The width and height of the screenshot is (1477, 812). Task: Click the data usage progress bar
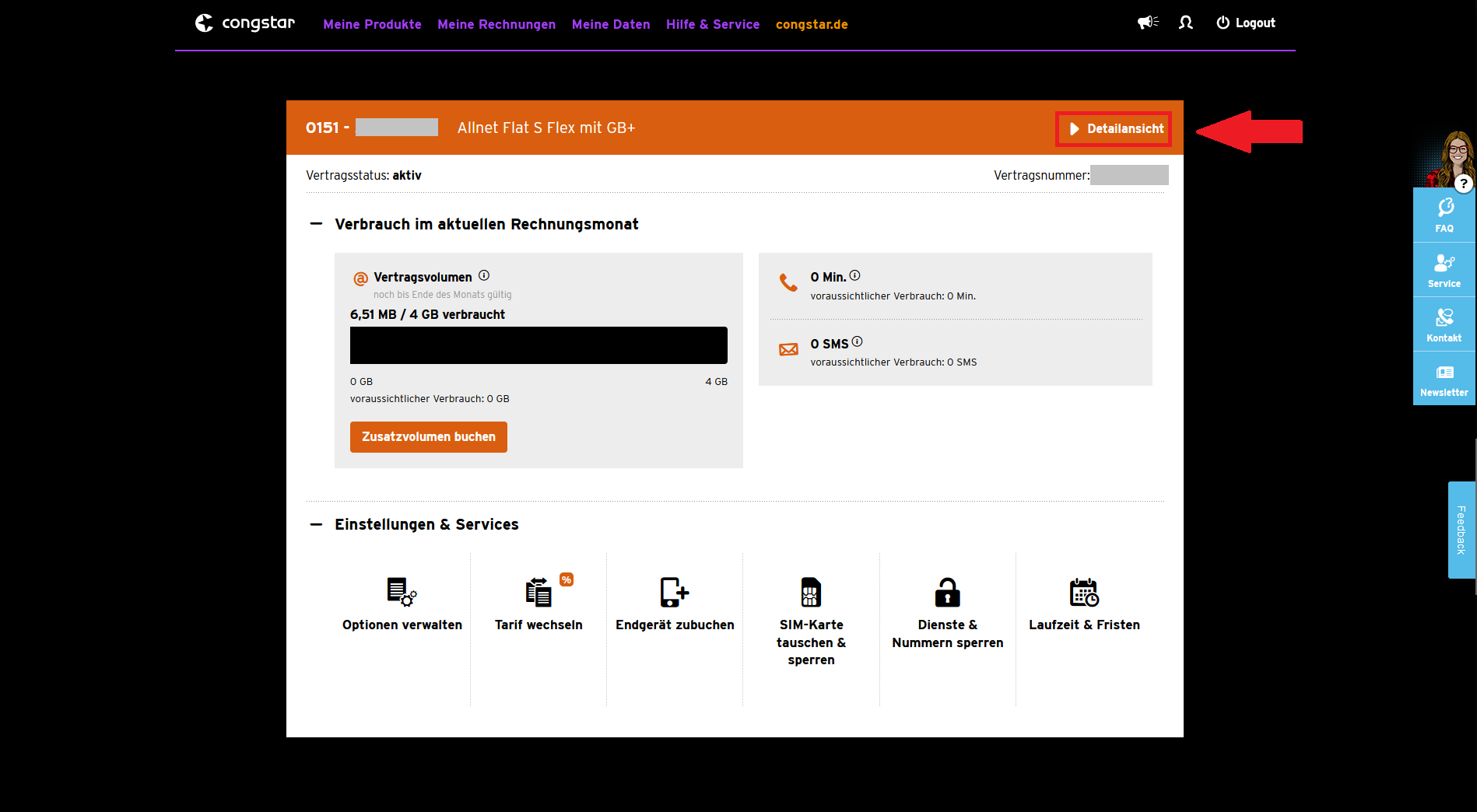[x=539, y=345]
